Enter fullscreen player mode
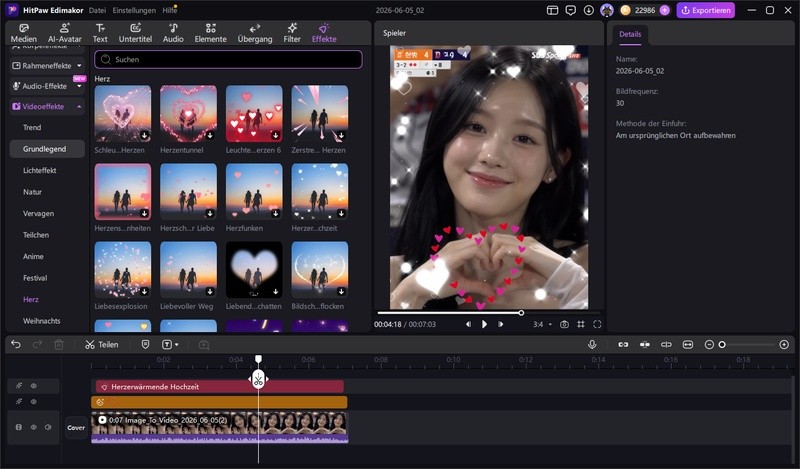Screen dimensions: 800x469 tap(597, 324)
